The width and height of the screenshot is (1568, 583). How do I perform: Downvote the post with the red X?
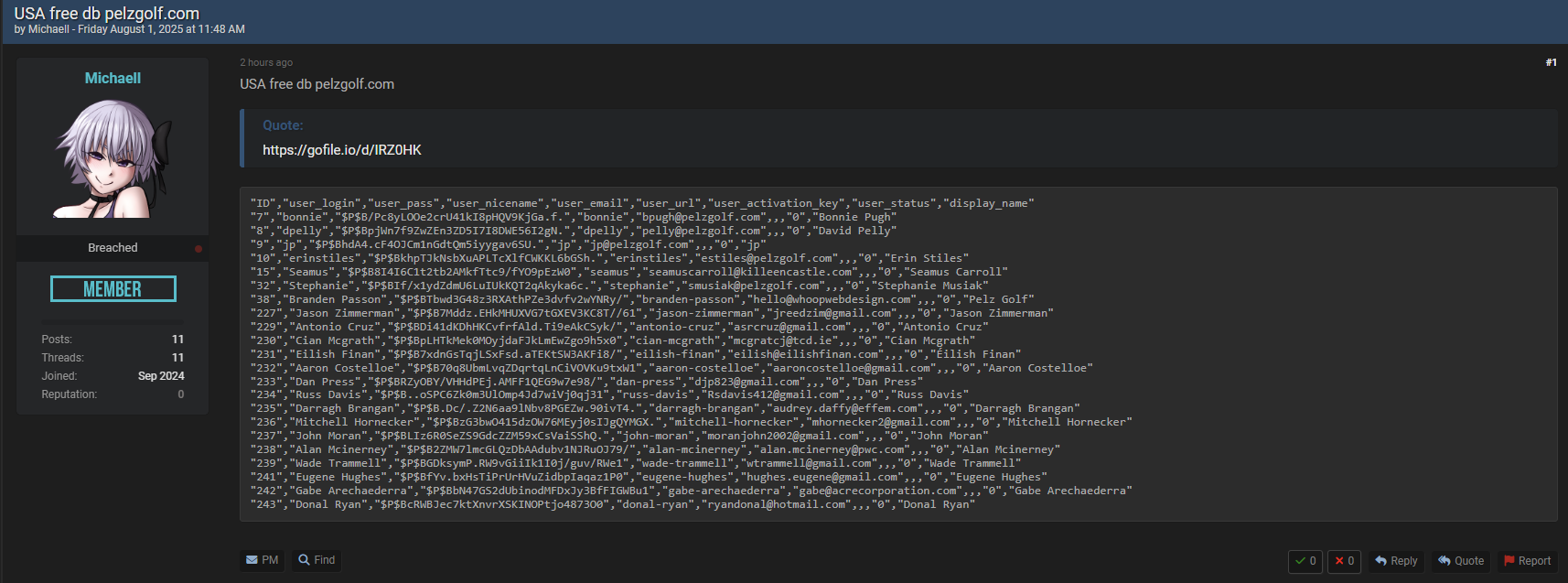pos(1339,561)
